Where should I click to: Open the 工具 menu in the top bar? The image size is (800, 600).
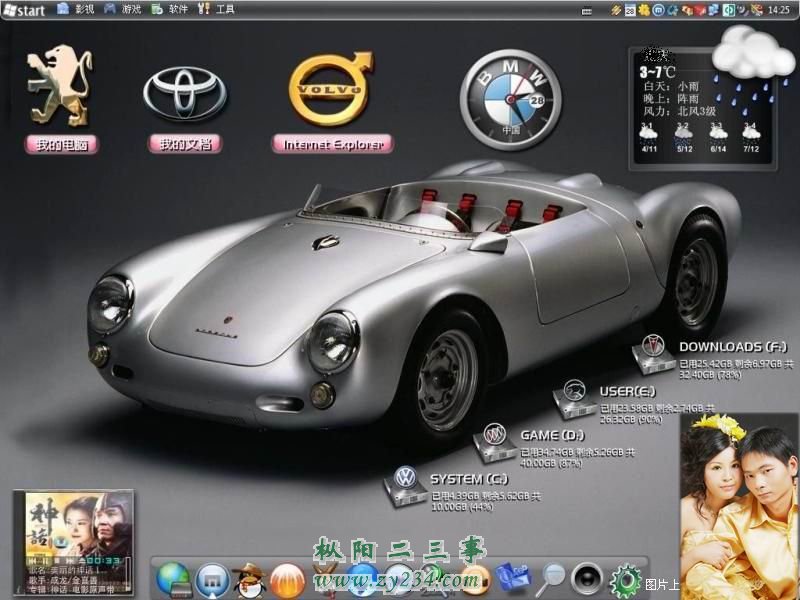click(x=216, y=9)
